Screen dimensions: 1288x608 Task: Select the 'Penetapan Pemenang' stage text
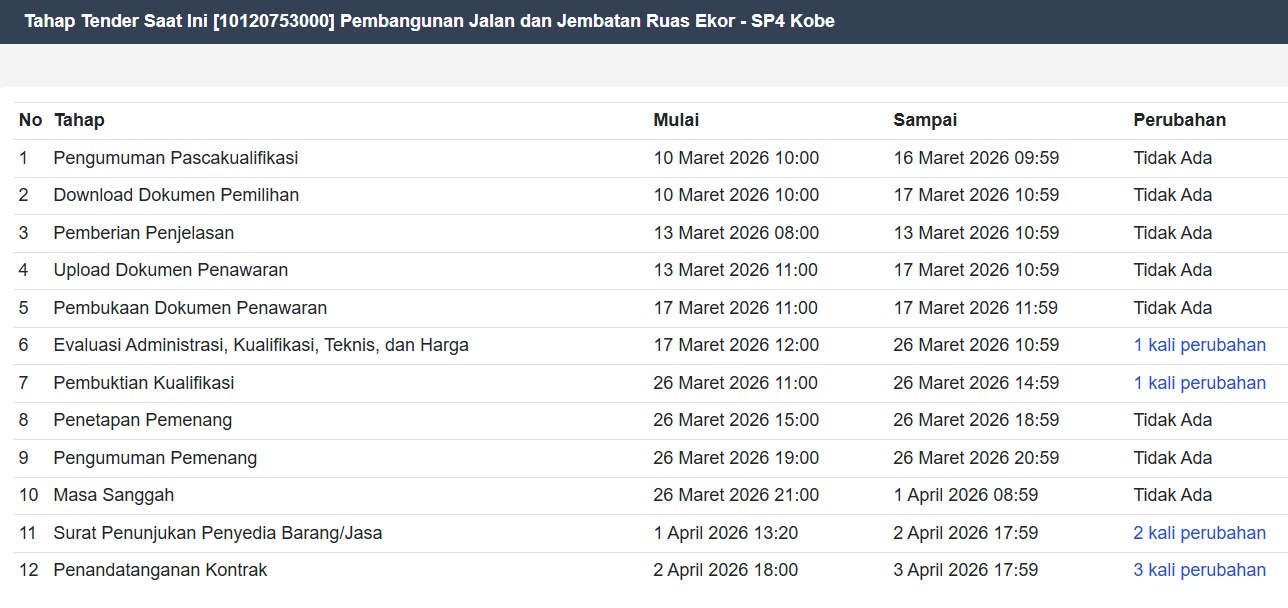143,420
